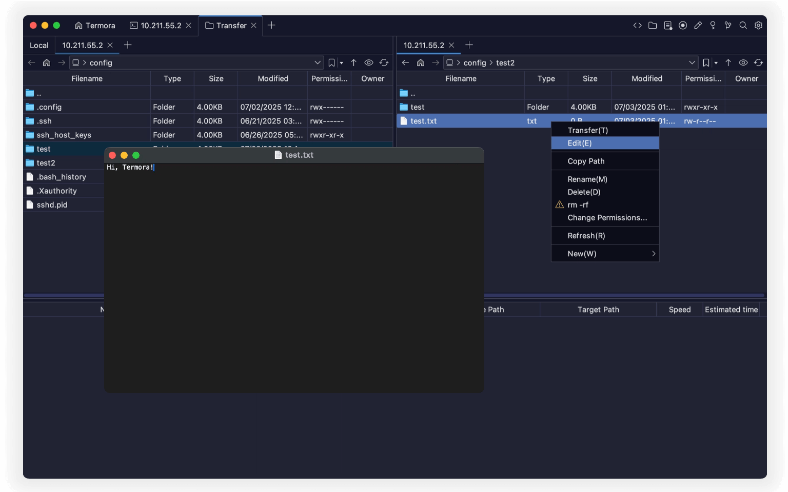
Task: Toggle hidden files eye icon in the right panel
Action: pyautogui.click(x=742, y=62)
